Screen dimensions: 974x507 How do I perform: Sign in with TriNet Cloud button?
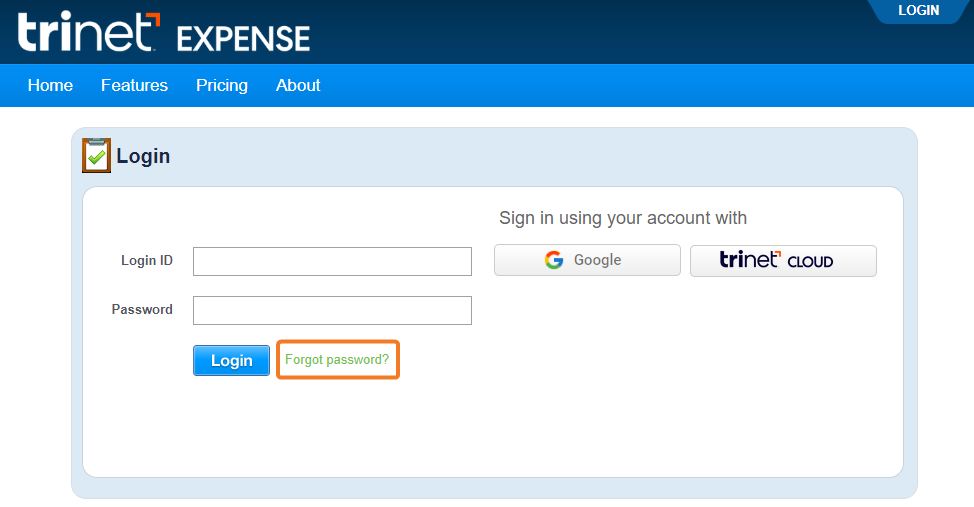(783, 261)
